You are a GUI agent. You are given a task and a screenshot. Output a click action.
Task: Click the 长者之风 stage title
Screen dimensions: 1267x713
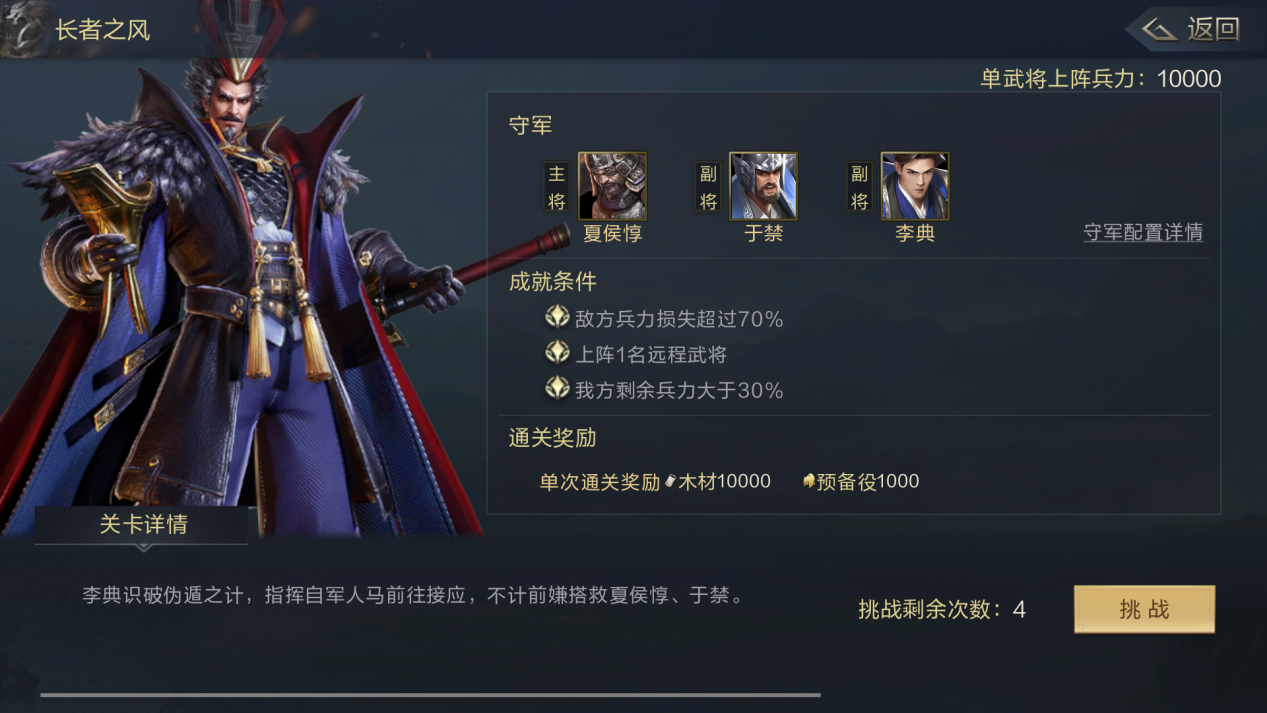pos(102,30)
